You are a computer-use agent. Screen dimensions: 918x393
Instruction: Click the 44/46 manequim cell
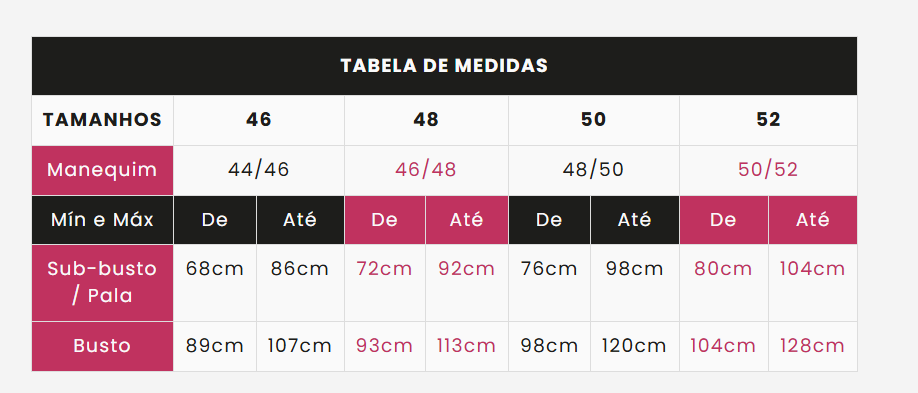coord(259,170)
